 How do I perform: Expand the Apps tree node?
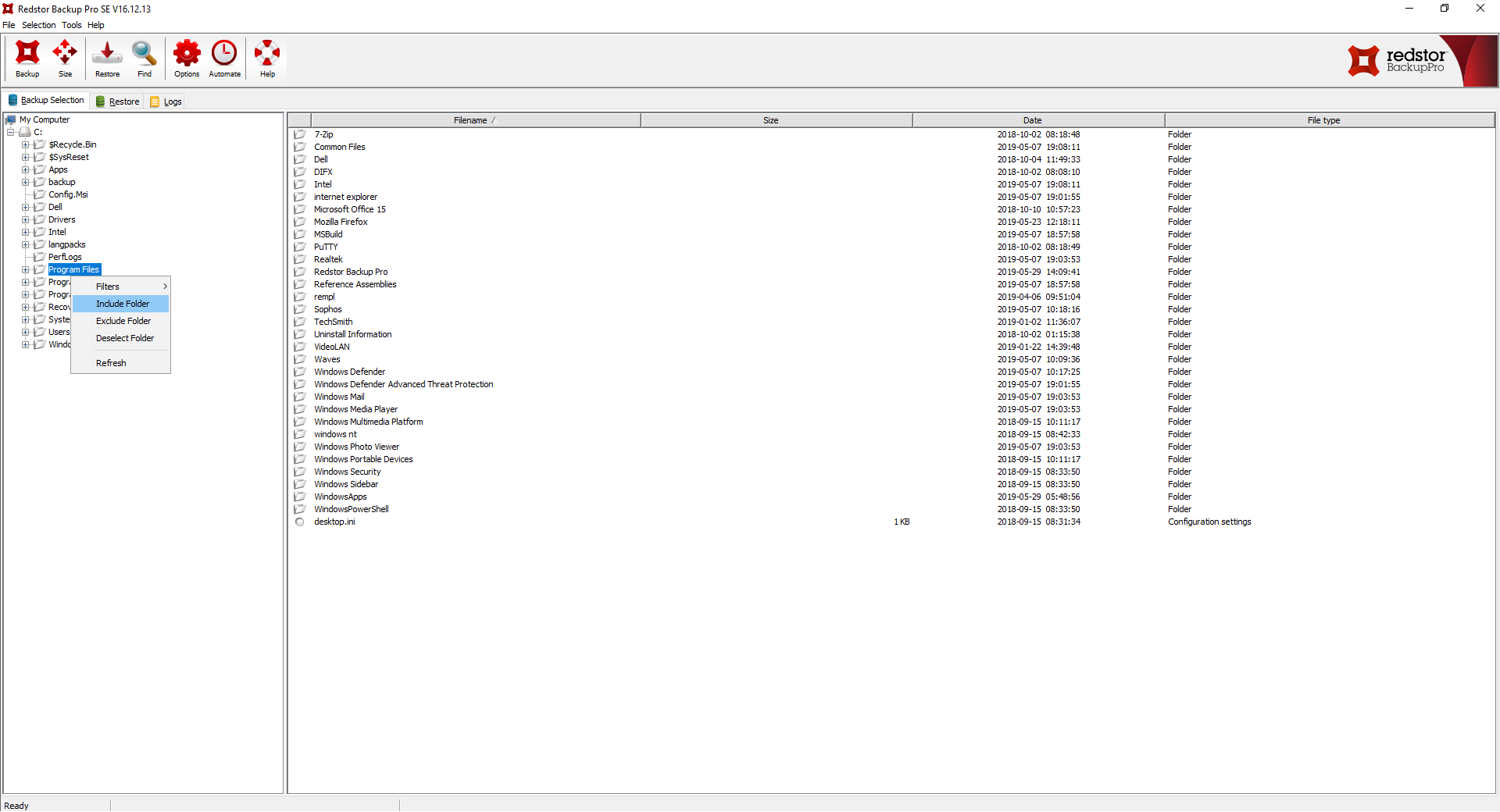pyautogui.click(x=25, y=169)
